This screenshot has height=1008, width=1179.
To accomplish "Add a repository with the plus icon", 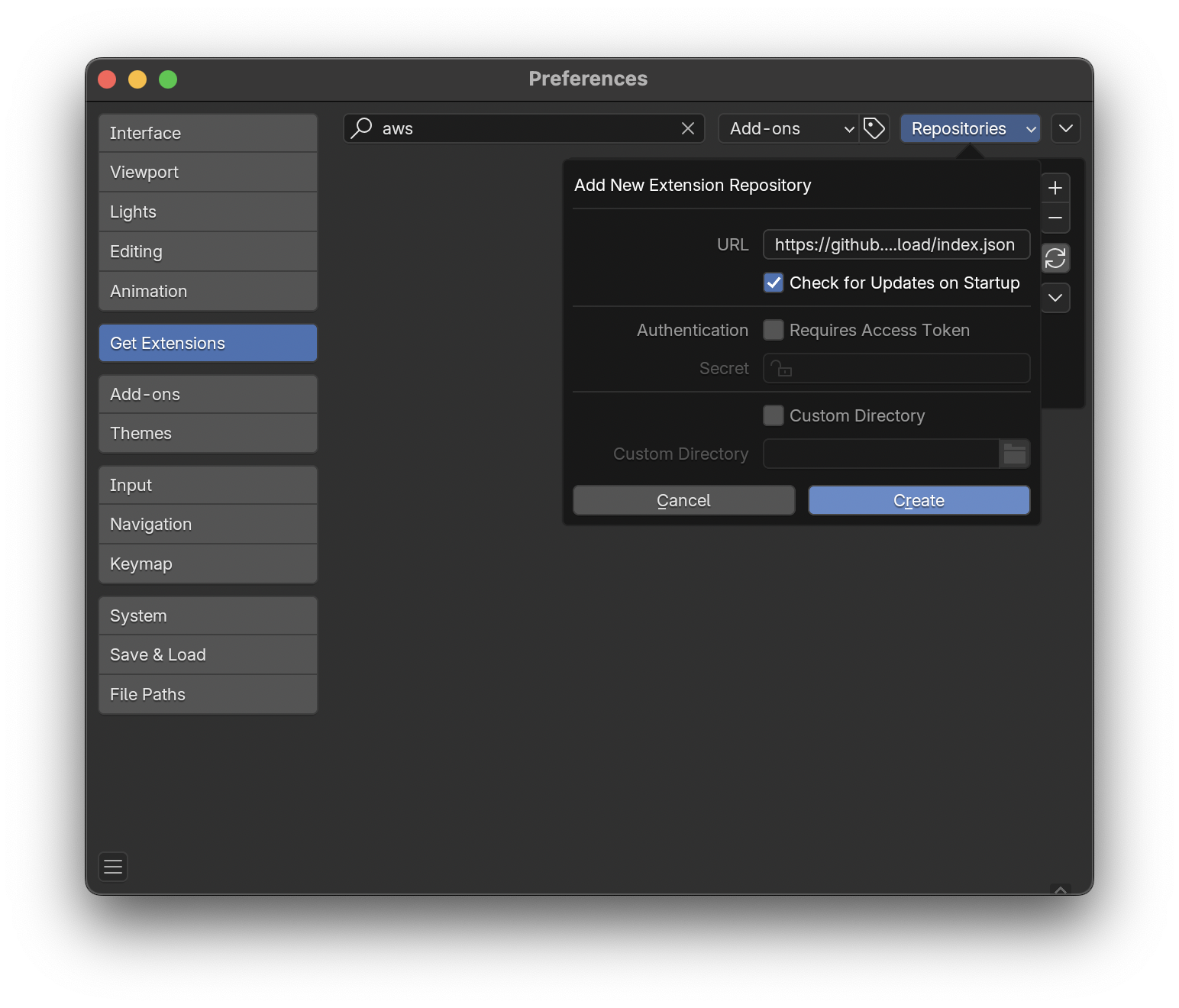I will point(1055,188).
